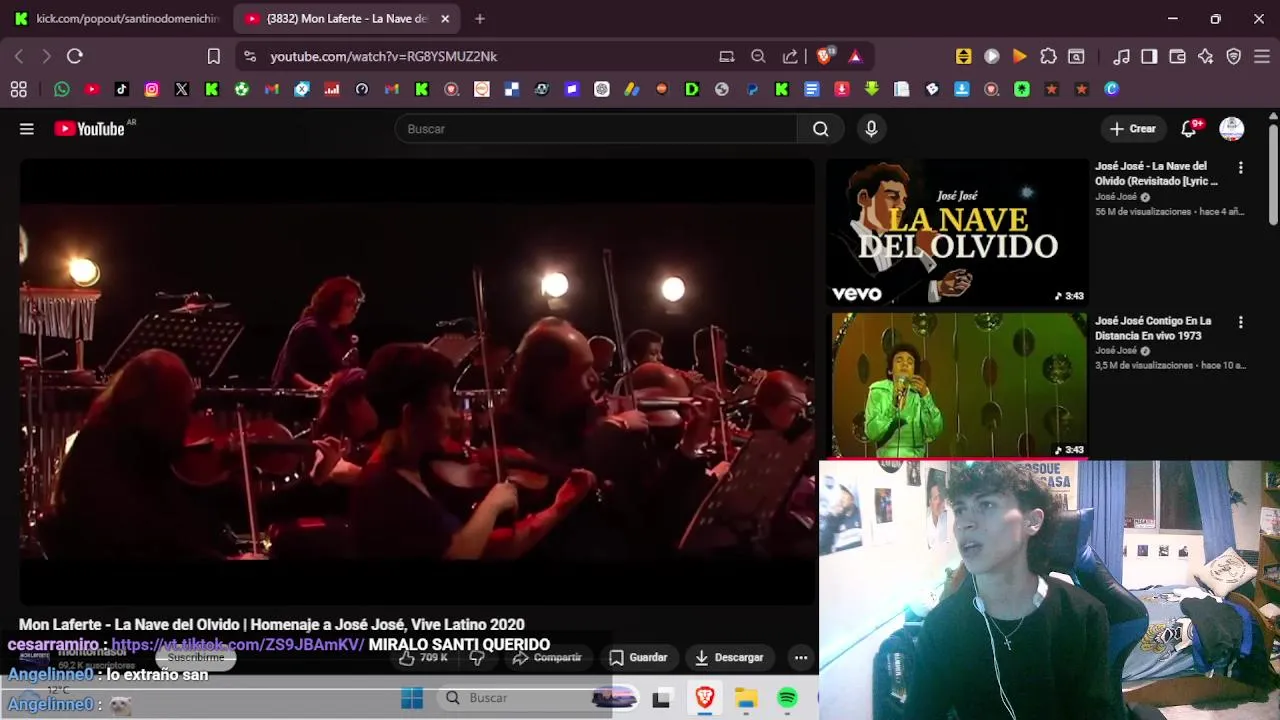Play José José La Nave del Olvido thumbnail

pyautogui.click(x=958, y=232)
